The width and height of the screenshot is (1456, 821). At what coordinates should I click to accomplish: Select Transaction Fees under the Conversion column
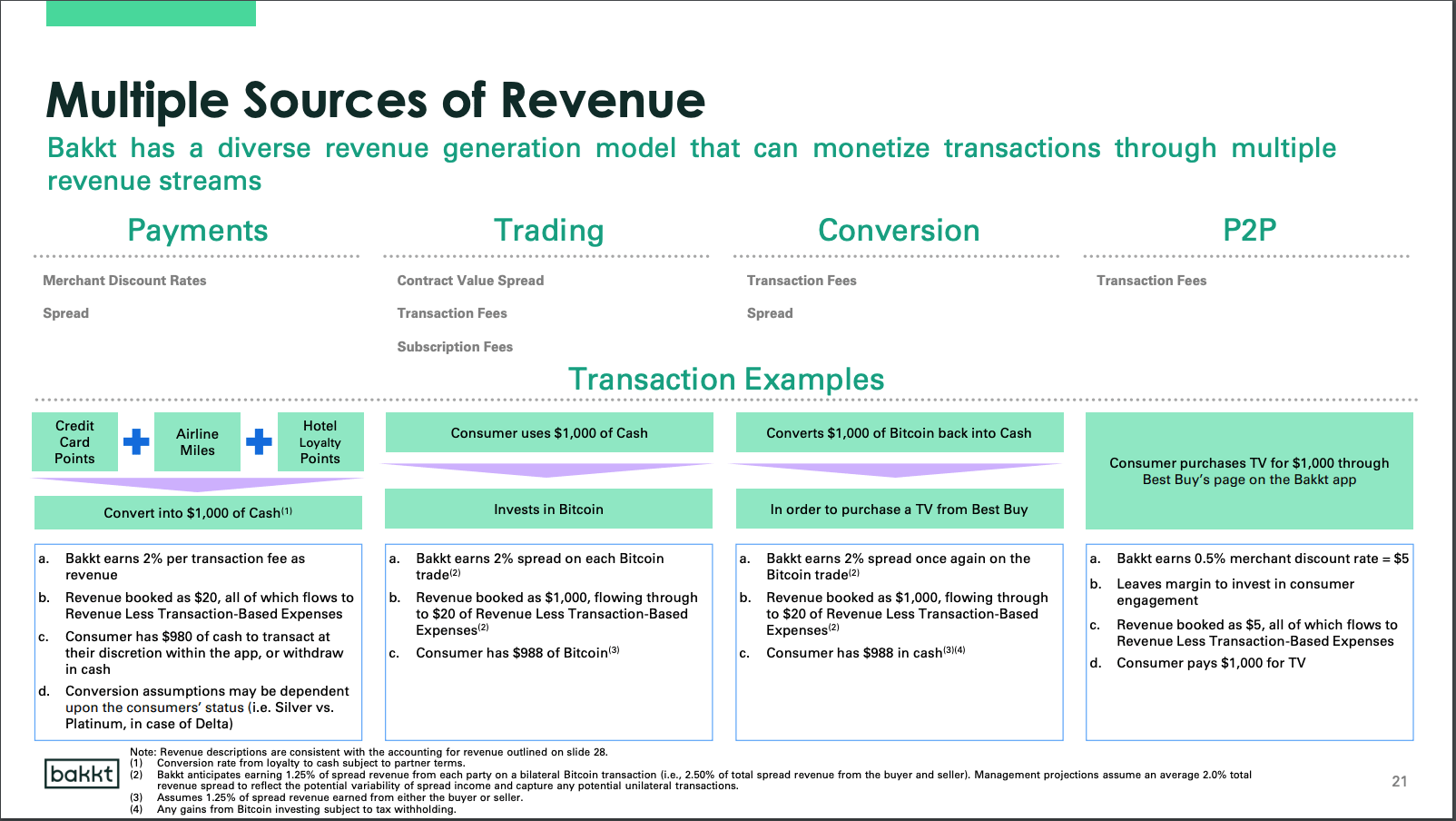coord(802,281)
